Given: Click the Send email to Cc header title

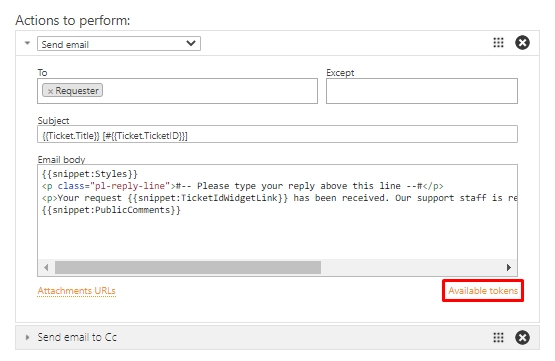Looking at the screenshot, I should point(77,337).
